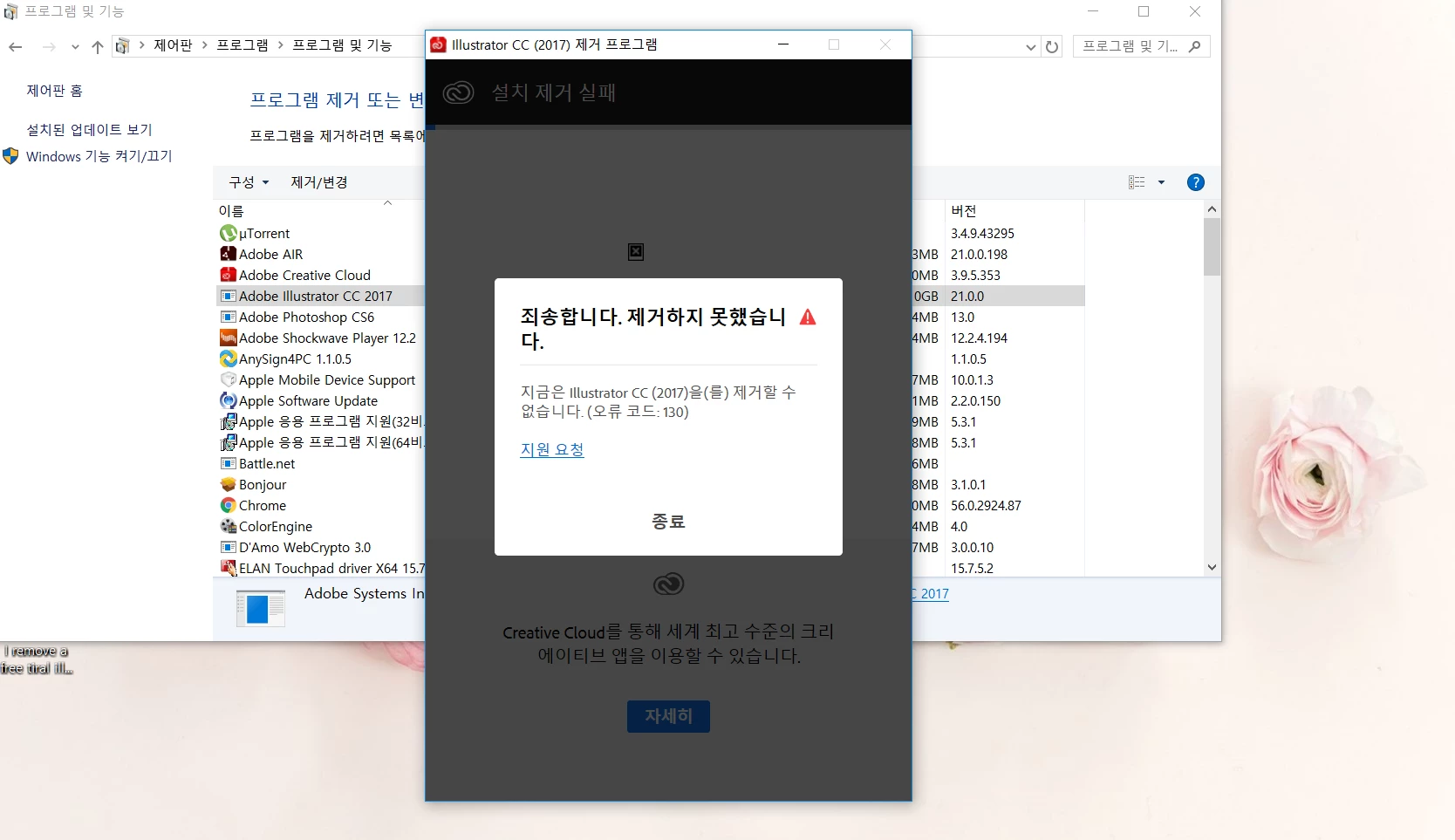Click the Creative Cloud logo in uninstaller header
Image resolution: width=1455 pixels, height=840 pixels.
[458, 92]
